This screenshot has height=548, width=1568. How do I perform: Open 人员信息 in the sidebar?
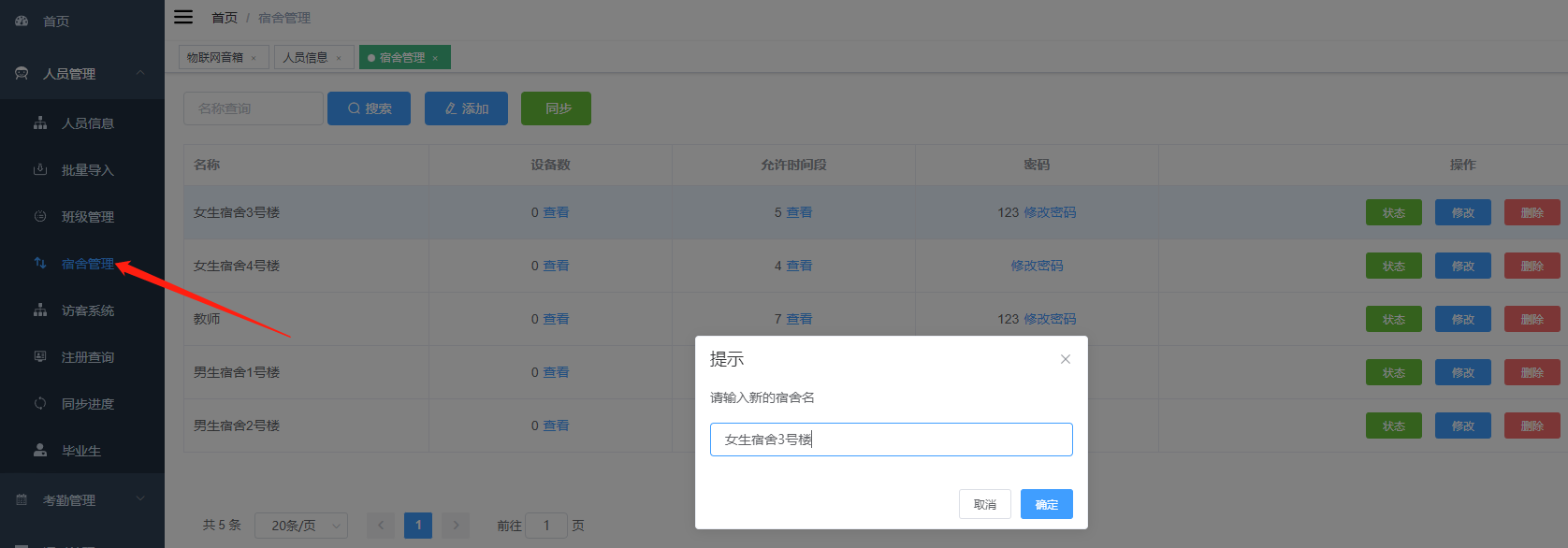coord(82,123)
